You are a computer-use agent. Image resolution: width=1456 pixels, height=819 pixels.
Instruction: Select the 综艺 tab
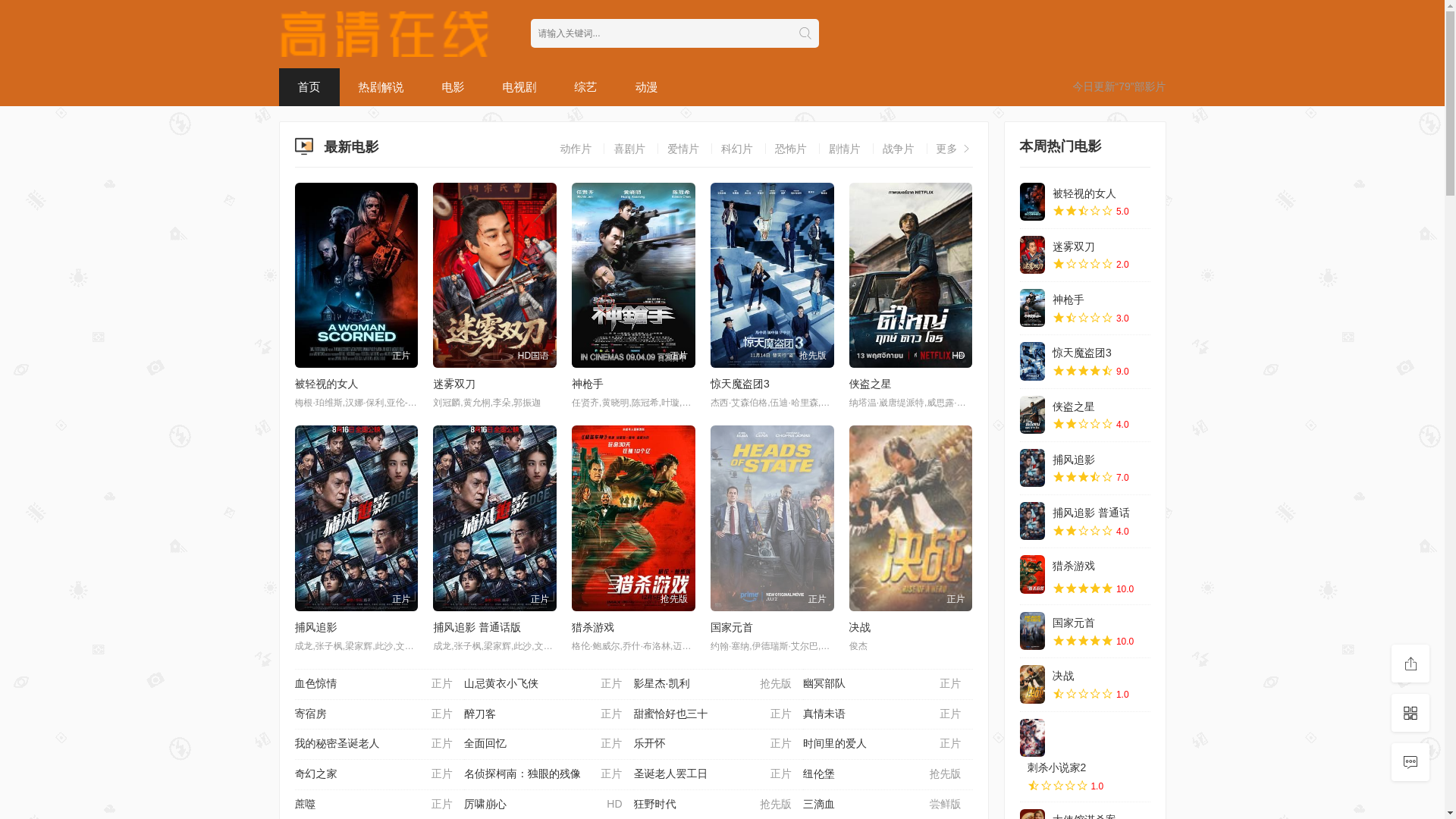point(585,87)
